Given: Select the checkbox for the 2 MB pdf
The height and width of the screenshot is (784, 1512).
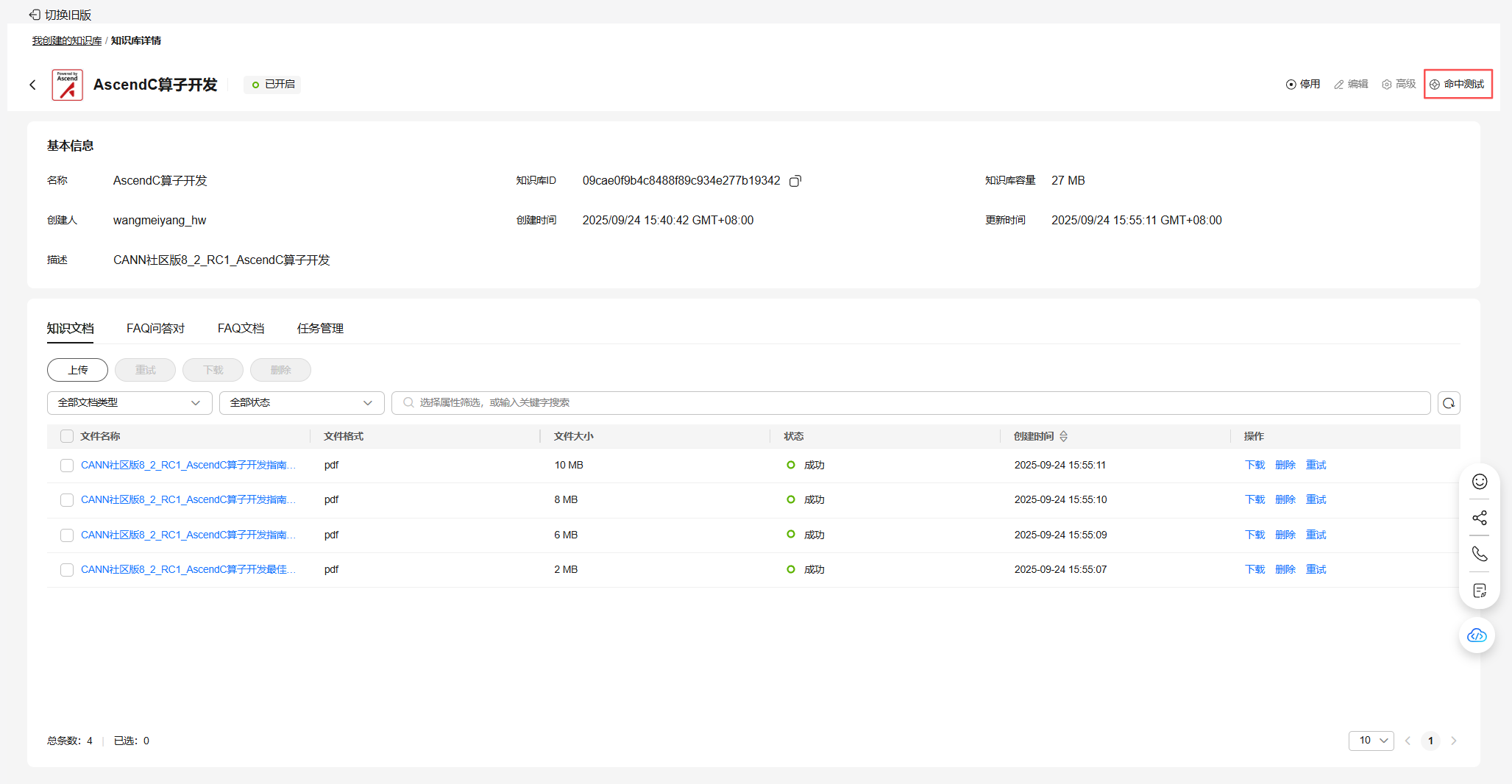Looking at the screenshot, I should [67, 570].
